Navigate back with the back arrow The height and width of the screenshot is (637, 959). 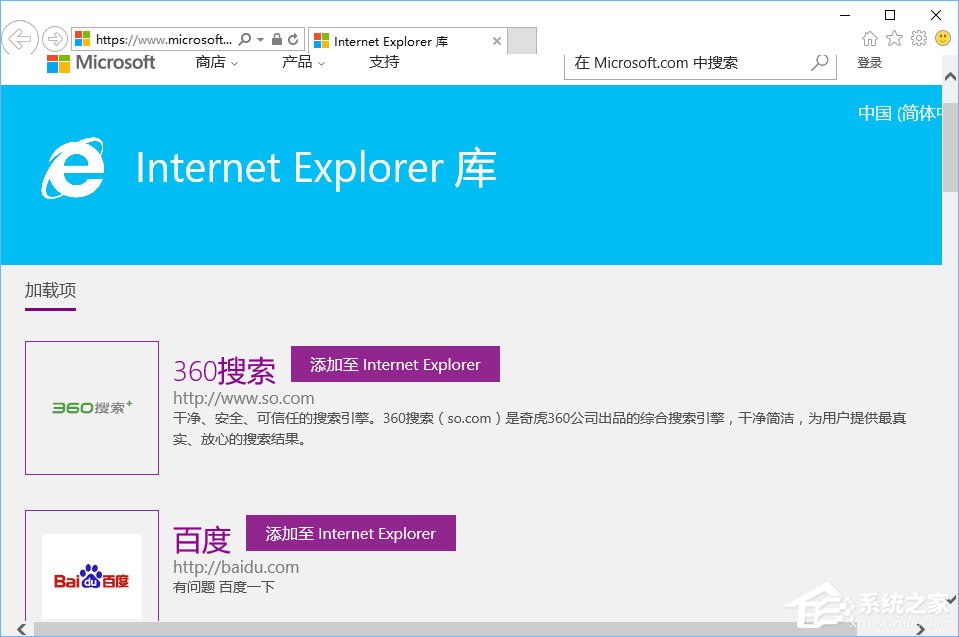20,38
